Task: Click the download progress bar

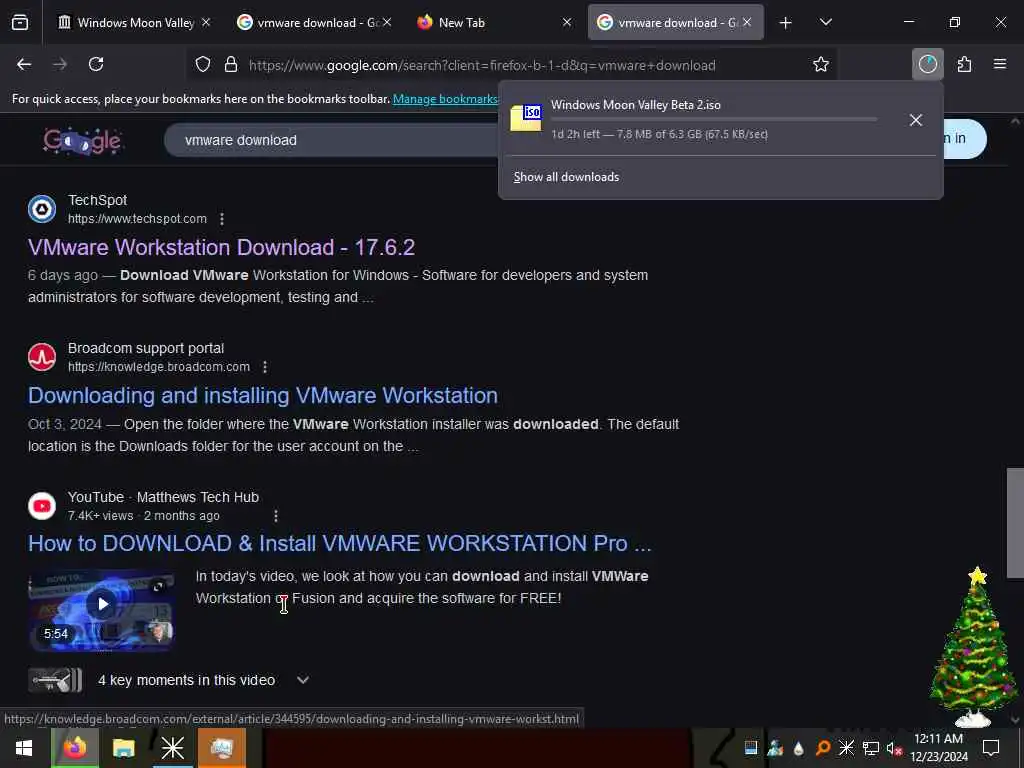Action: point(714,120)
